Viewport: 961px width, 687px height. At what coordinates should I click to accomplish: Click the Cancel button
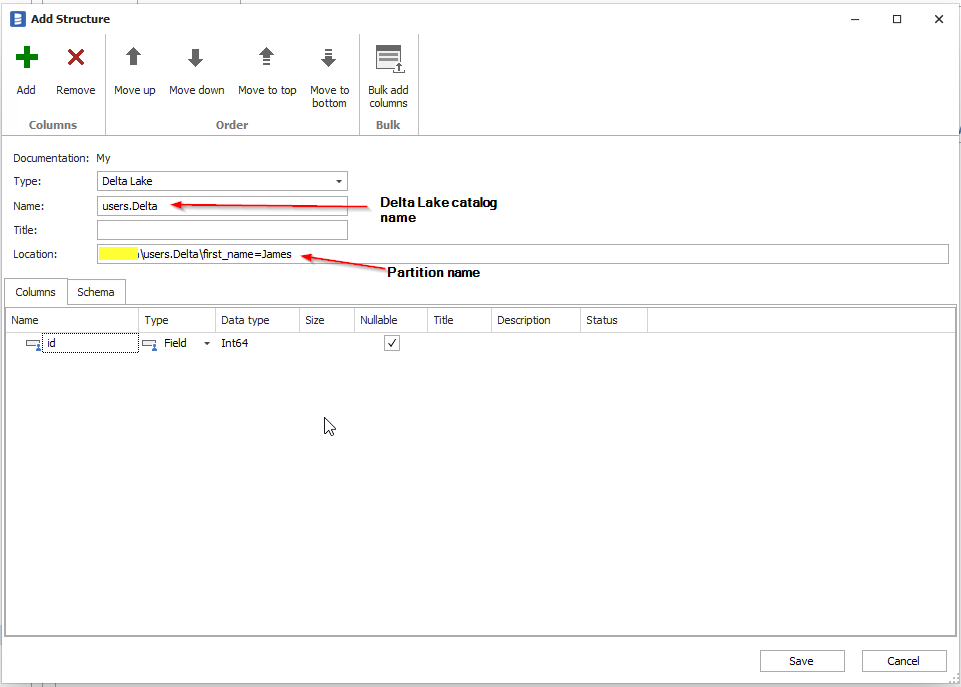[903, 661]
